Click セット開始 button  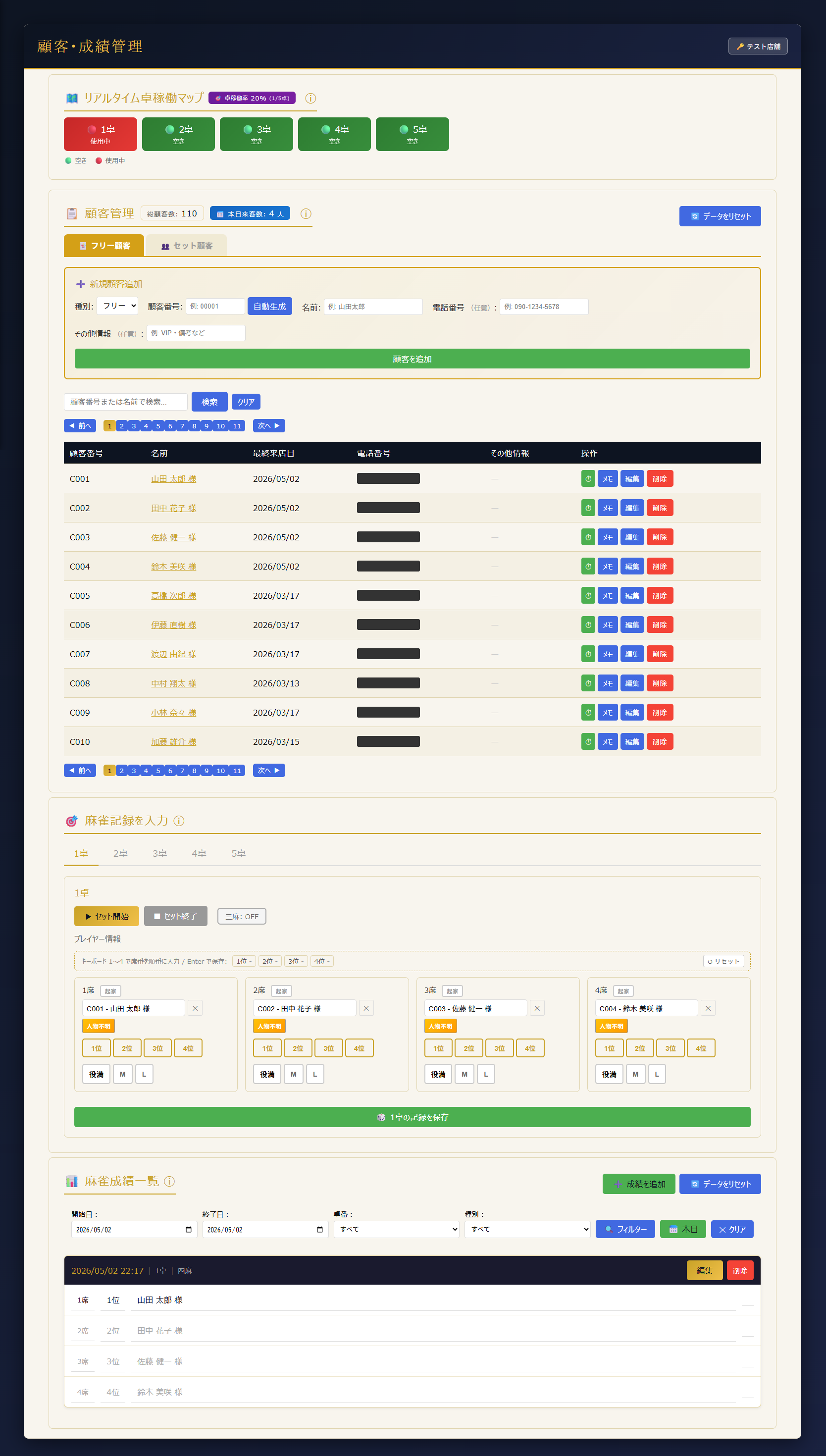pyautogui.click(x=106, y=916)
